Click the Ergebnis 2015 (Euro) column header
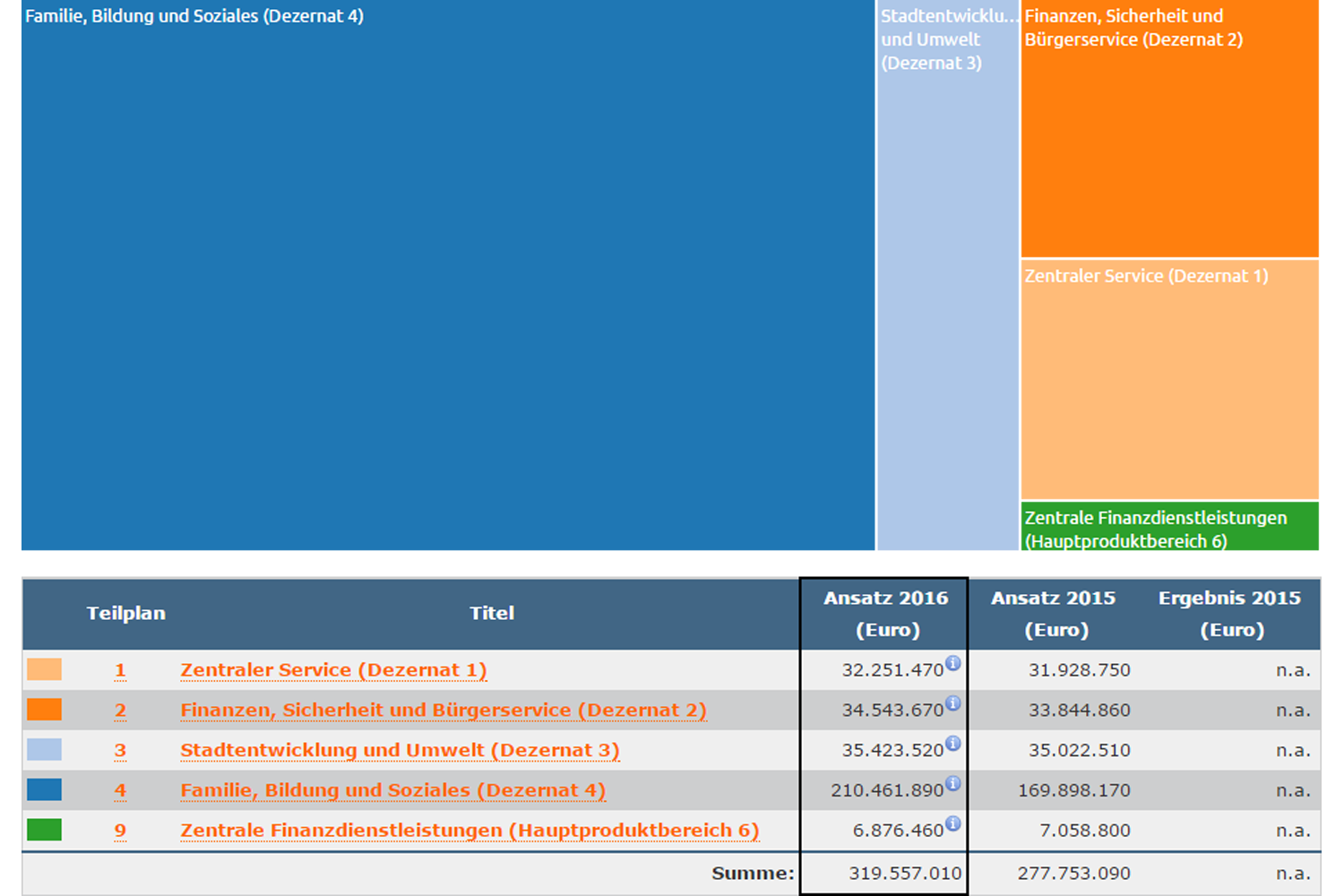The height and width of the screenshot is (896, 1344). click(1229, 614)
